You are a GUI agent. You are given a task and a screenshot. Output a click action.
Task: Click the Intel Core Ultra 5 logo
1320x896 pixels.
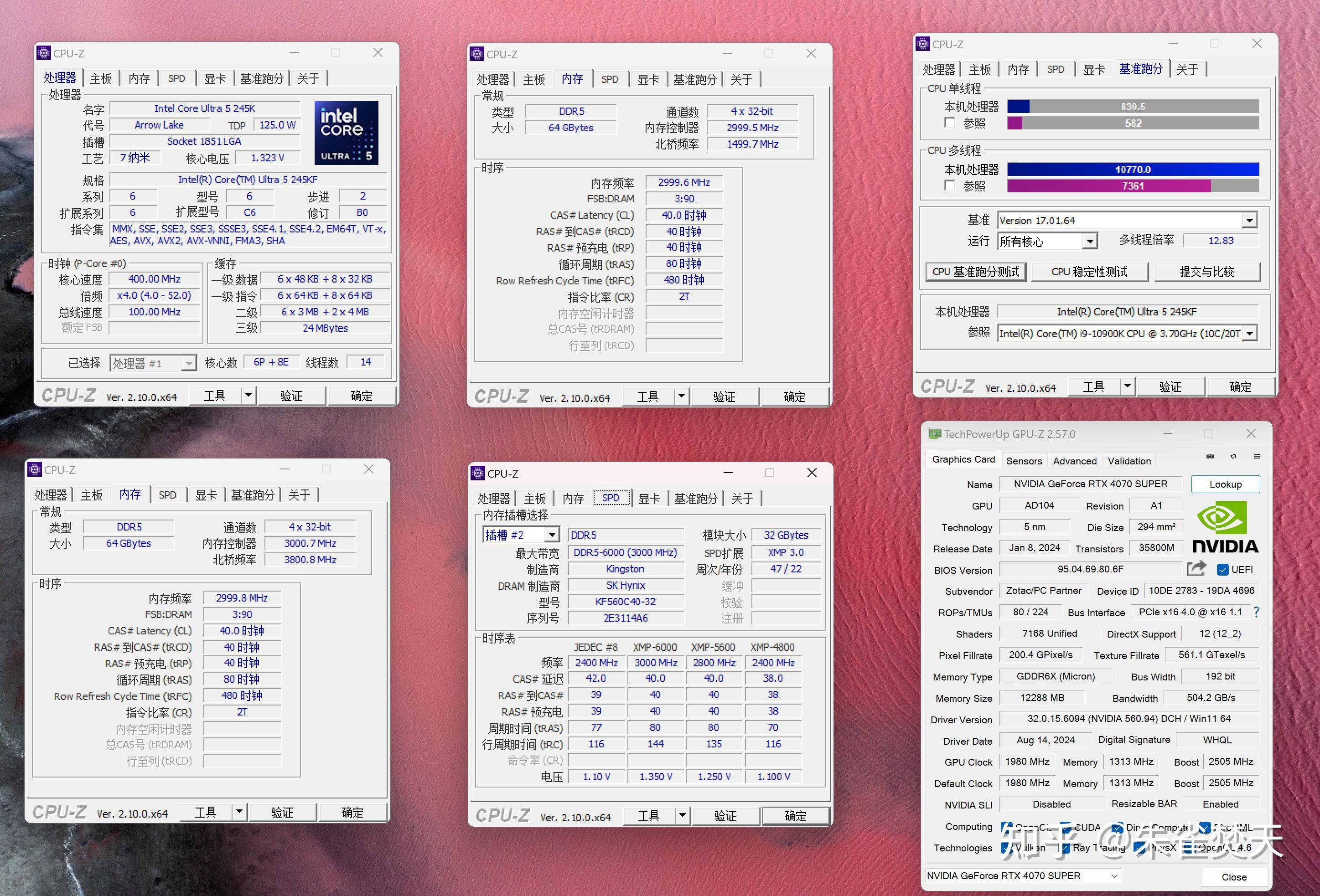pyautogui.click(x=346, y=133)
